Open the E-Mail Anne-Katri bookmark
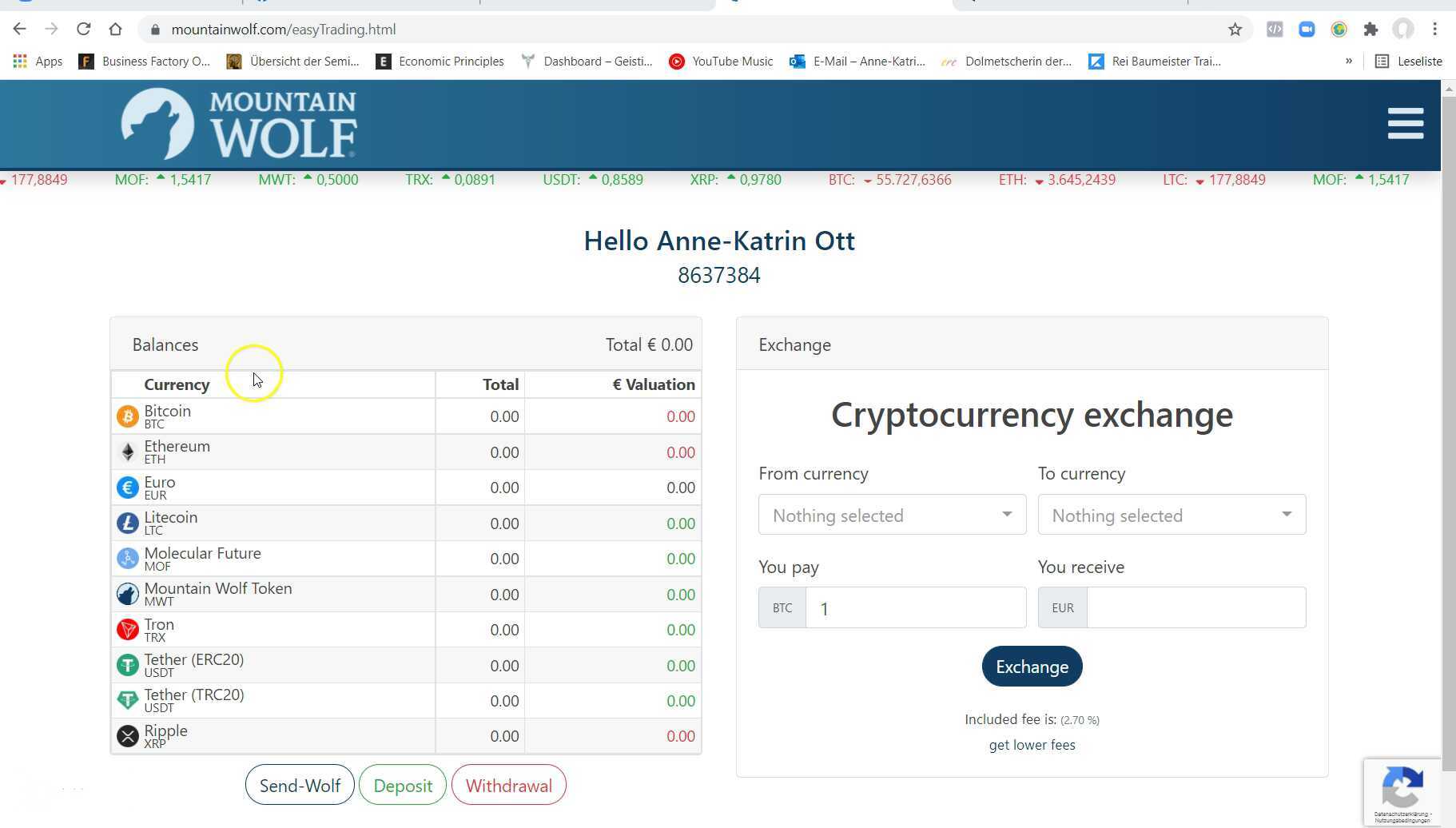Image resolution: width=1456 pixels, height=828 pixels. coord(857,62)
